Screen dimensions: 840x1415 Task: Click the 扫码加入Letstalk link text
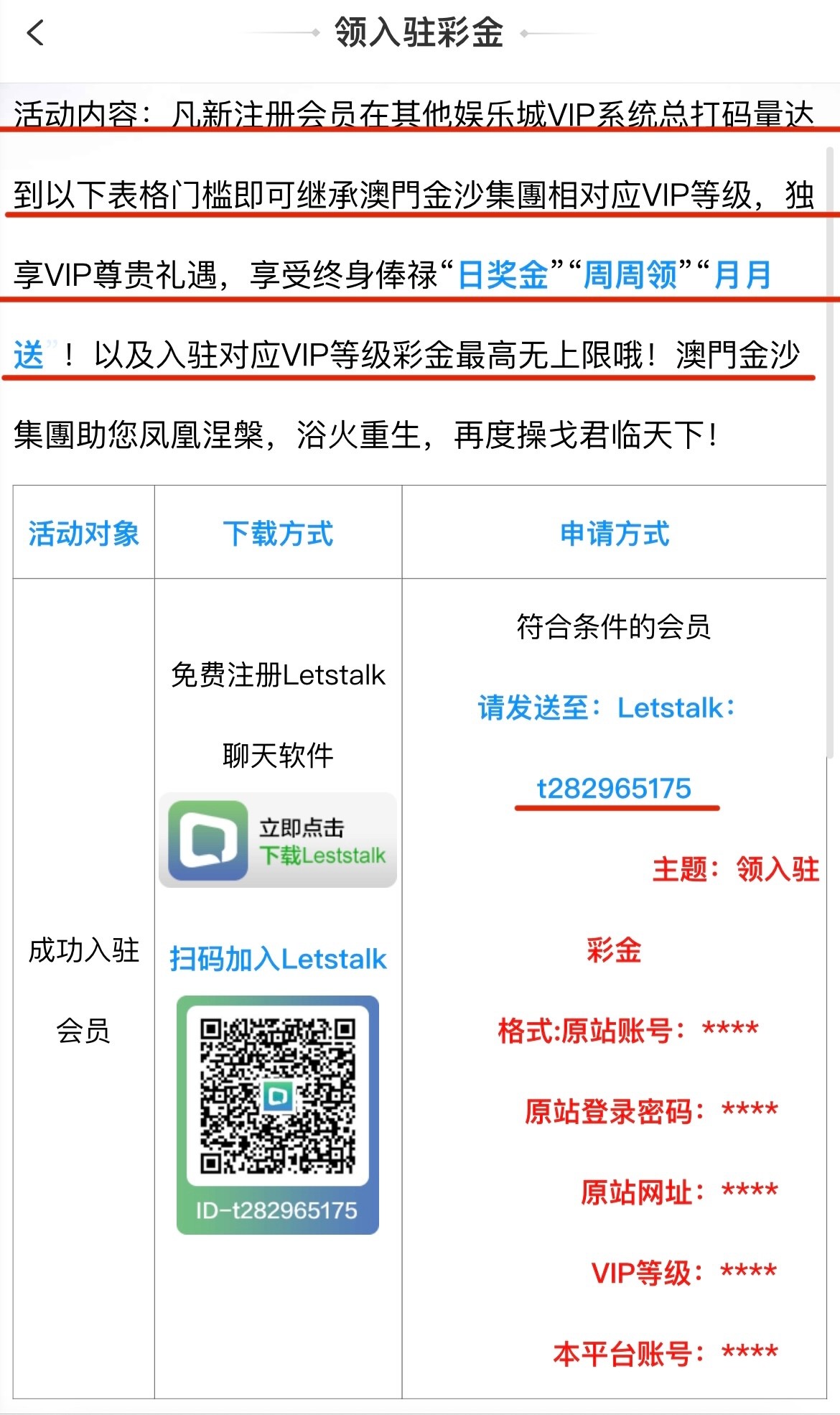[278, 959]
